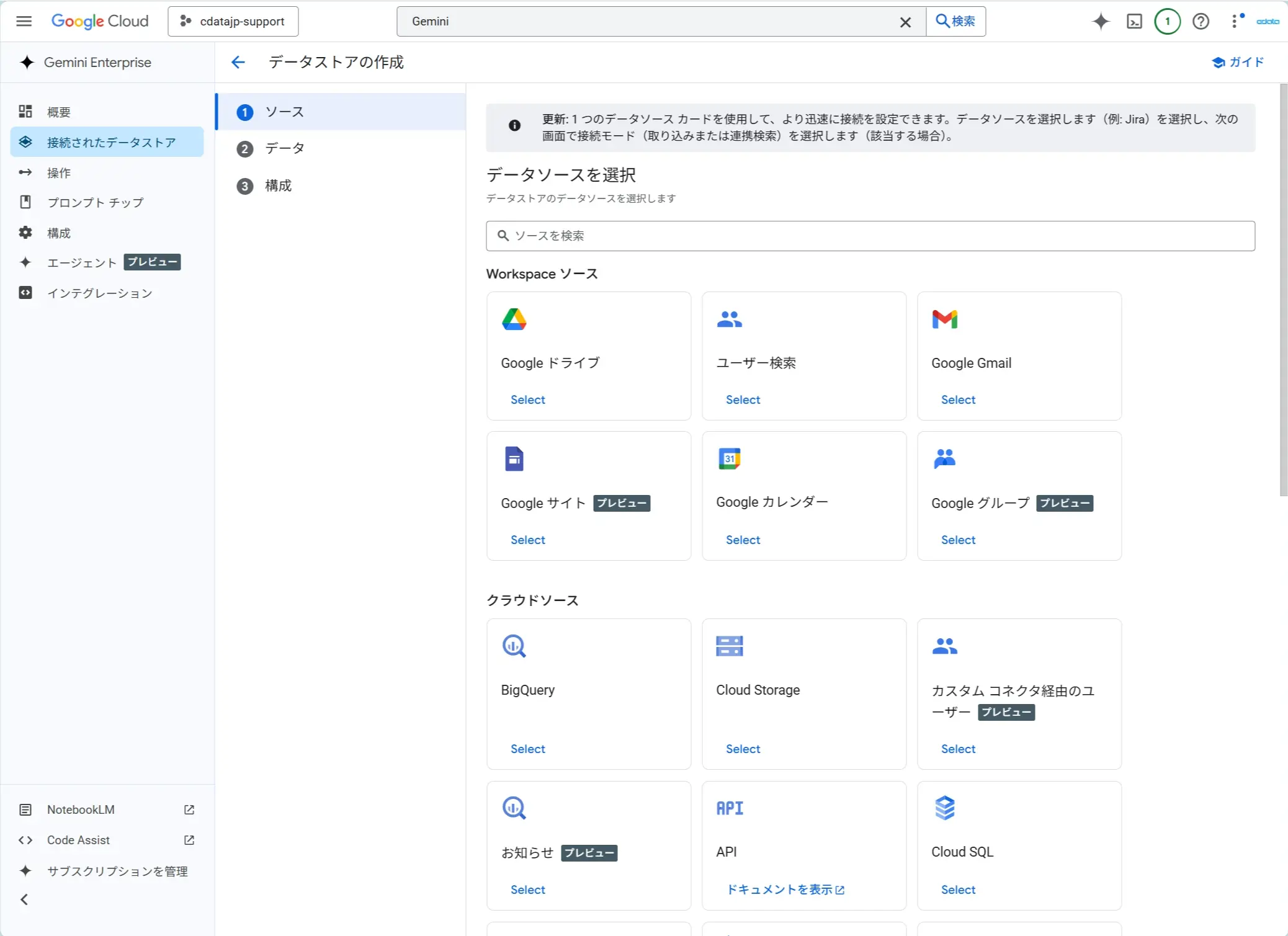Open the three-dot more options menu
This screenshot has height=936, width=1288.
point(1235,21)
